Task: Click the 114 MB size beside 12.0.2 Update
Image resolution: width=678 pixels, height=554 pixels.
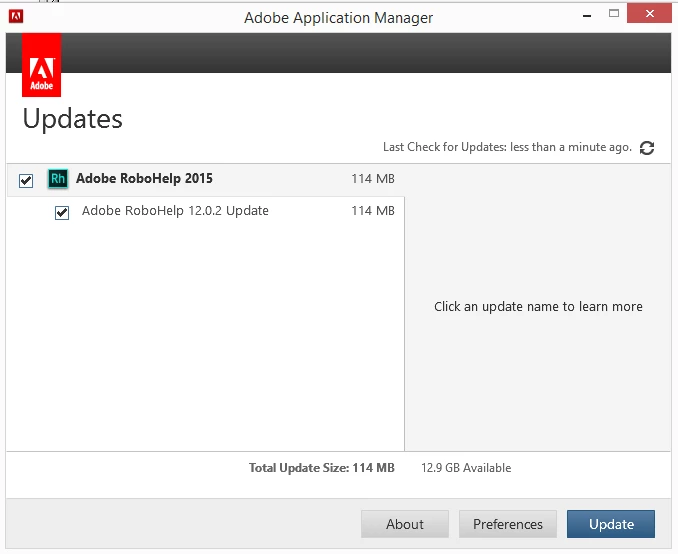Action: [373, 211]
